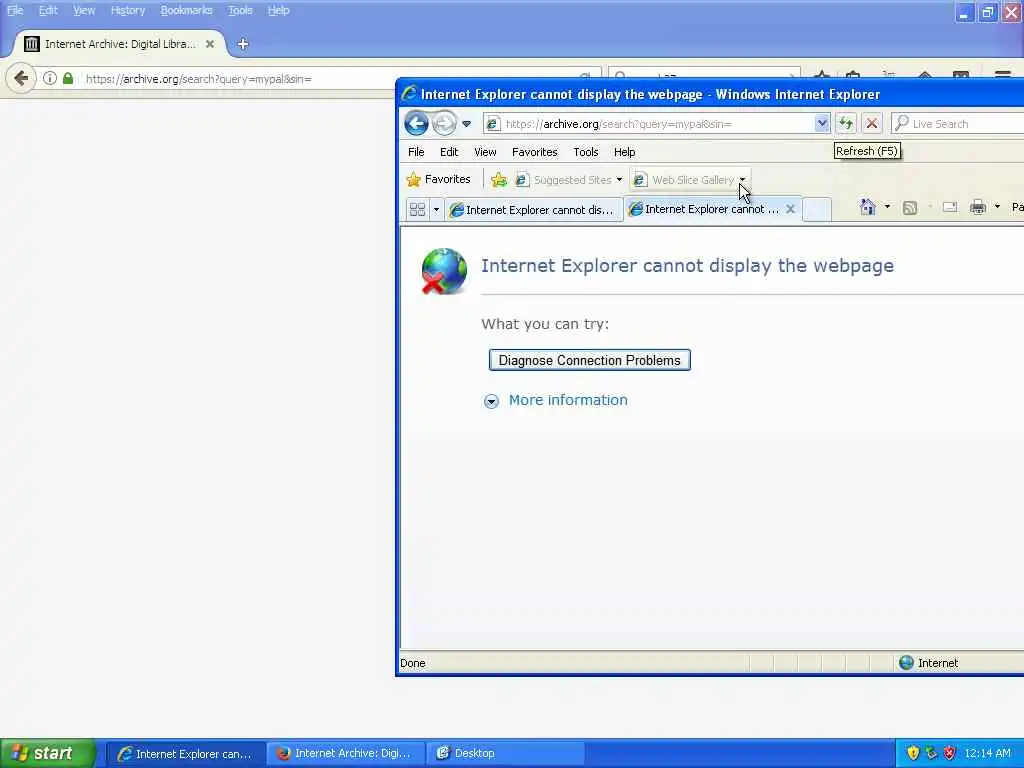This screenshot has height=768, width=1024.
Task: Click the Desktop taskbar button
Action: (504, 754)
